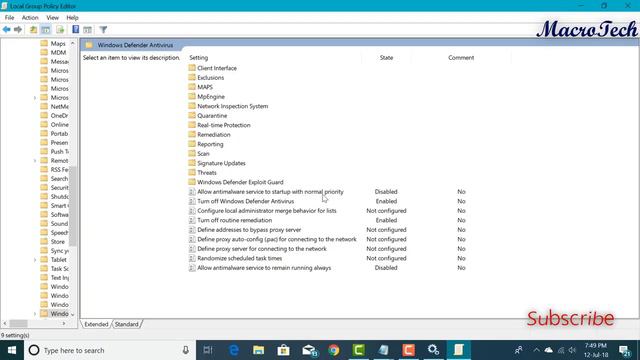Select the Real-time Protection folder icon
Image resolution: width=640 pixels, height=360 pixels.
tap(192, 125)
